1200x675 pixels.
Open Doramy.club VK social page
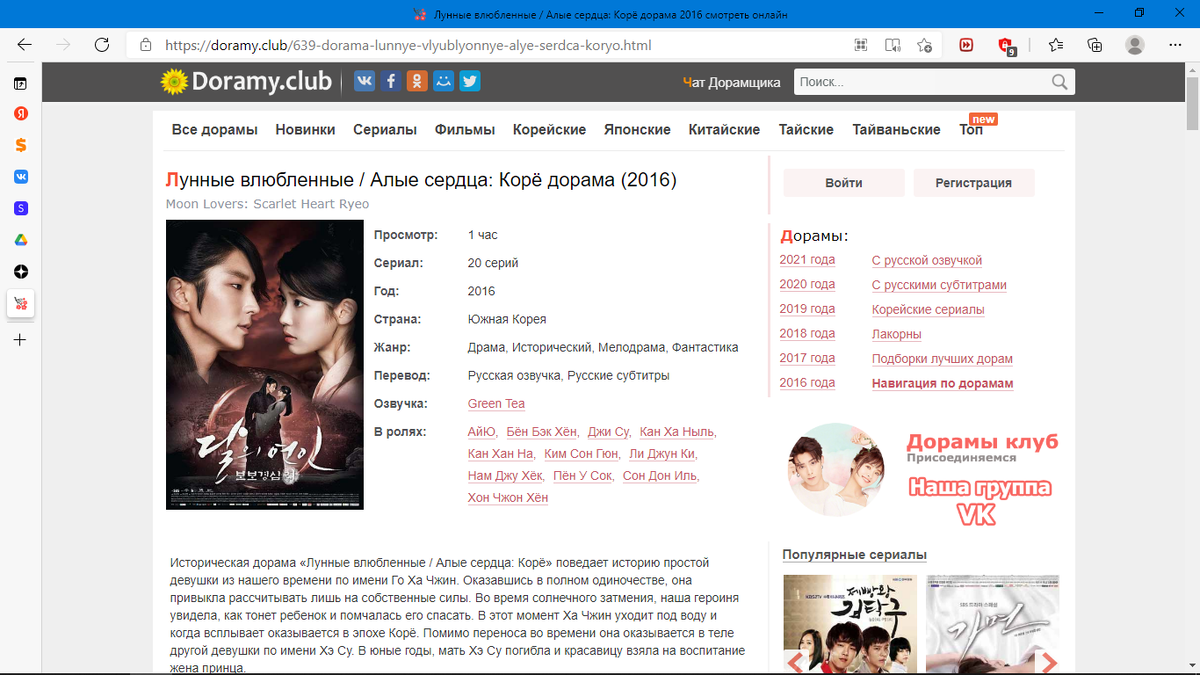point(364,81)
